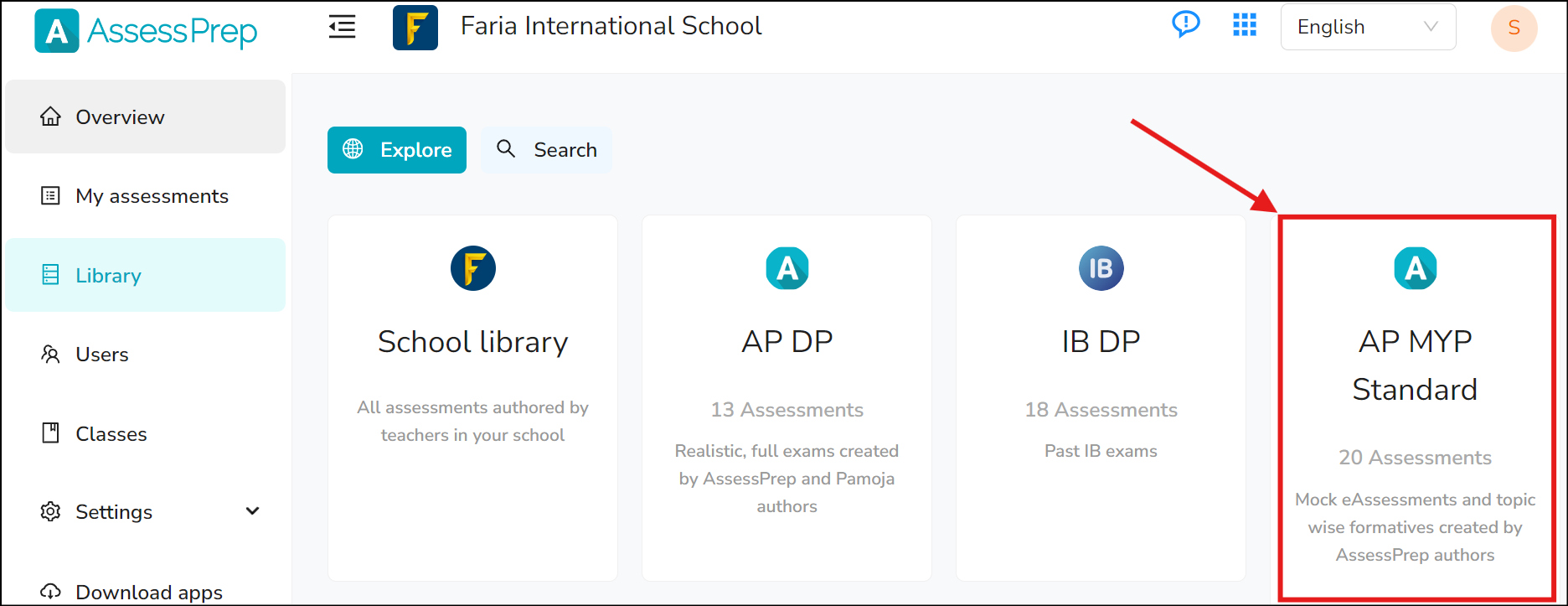Click '18 Assessments' text
This screenshot has height=606, width=1568.
(x=1101, y=410)
